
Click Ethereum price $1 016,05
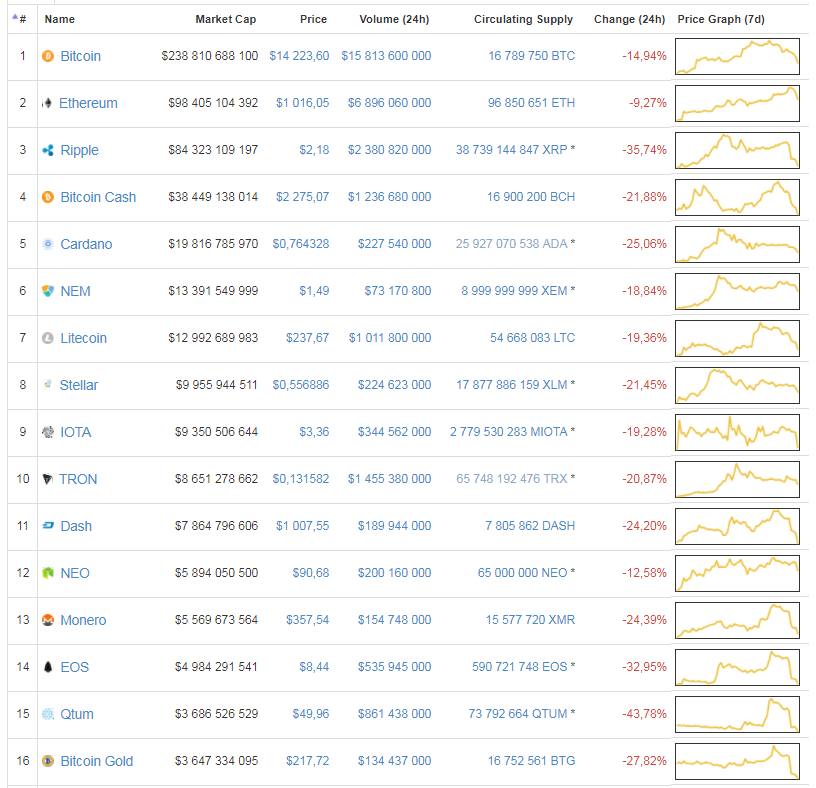302,103
